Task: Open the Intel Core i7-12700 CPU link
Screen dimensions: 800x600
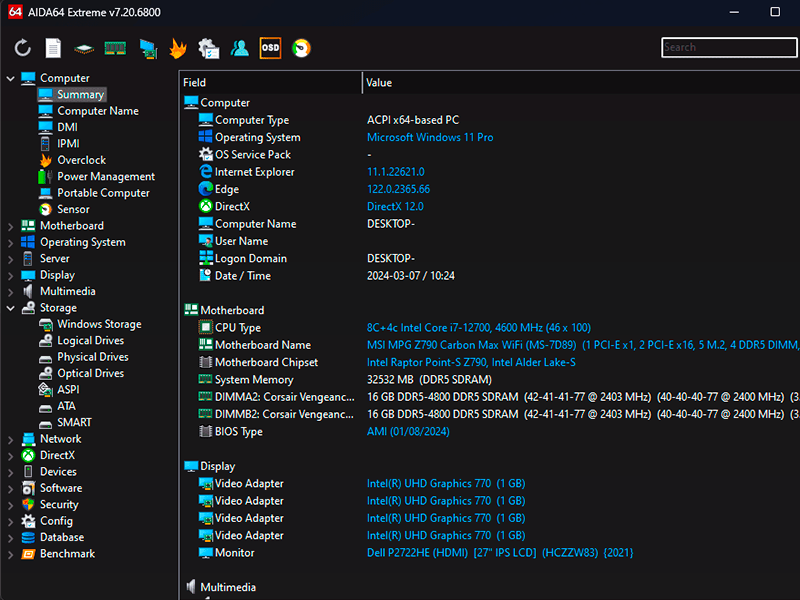Action: coord(479,328)
